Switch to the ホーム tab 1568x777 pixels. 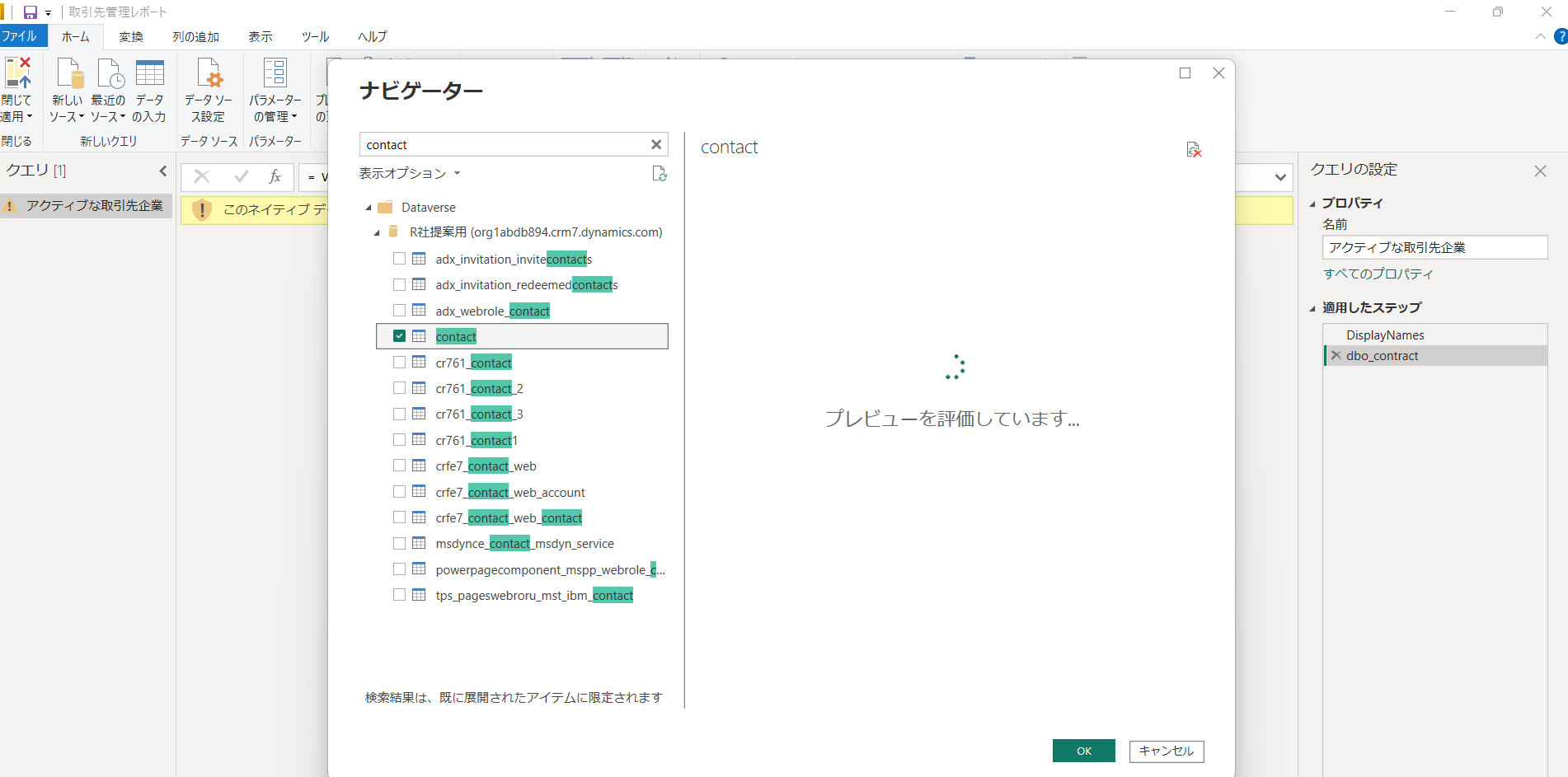click(76, 37)
